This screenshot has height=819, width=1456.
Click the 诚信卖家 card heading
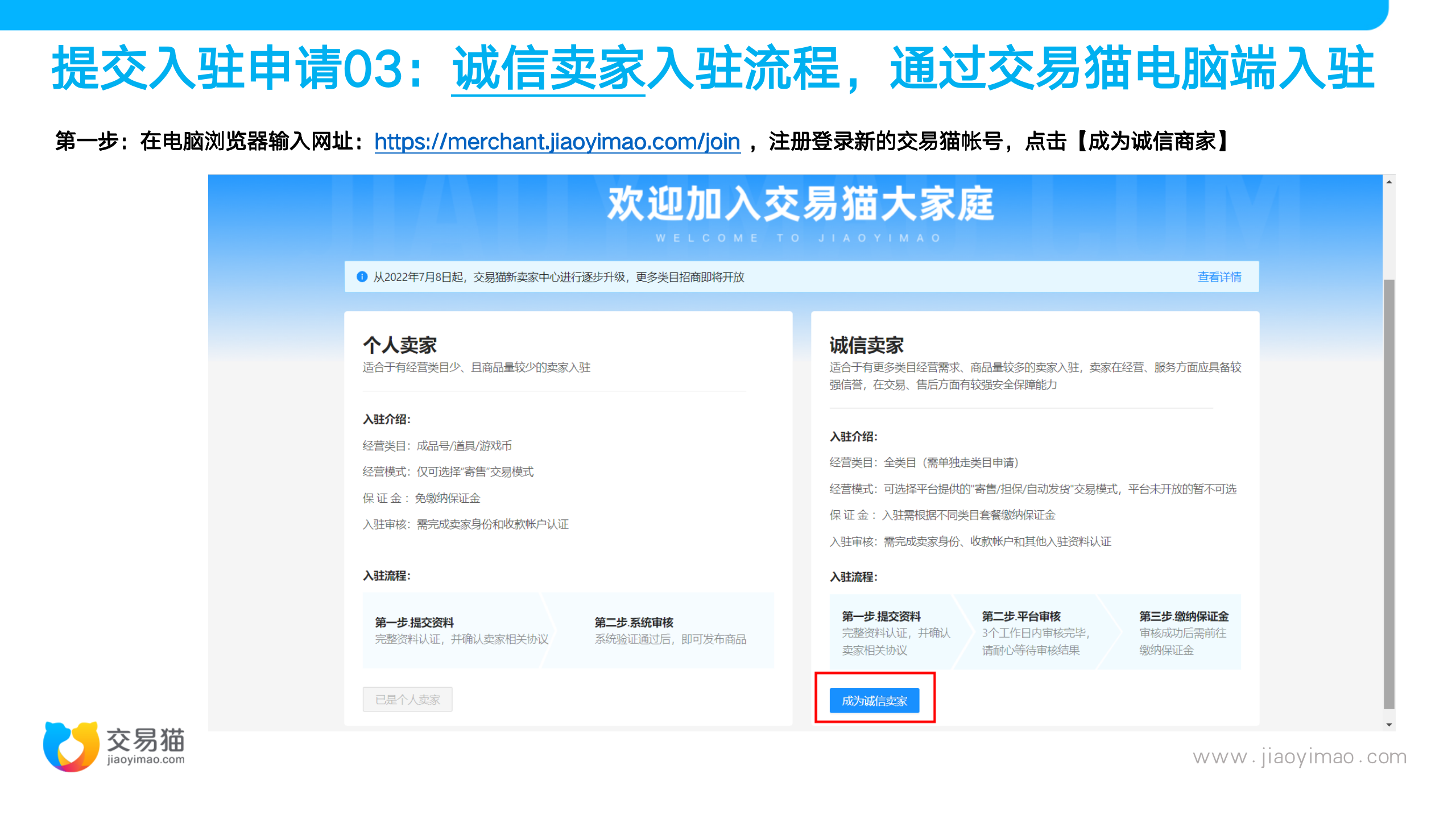867,345
